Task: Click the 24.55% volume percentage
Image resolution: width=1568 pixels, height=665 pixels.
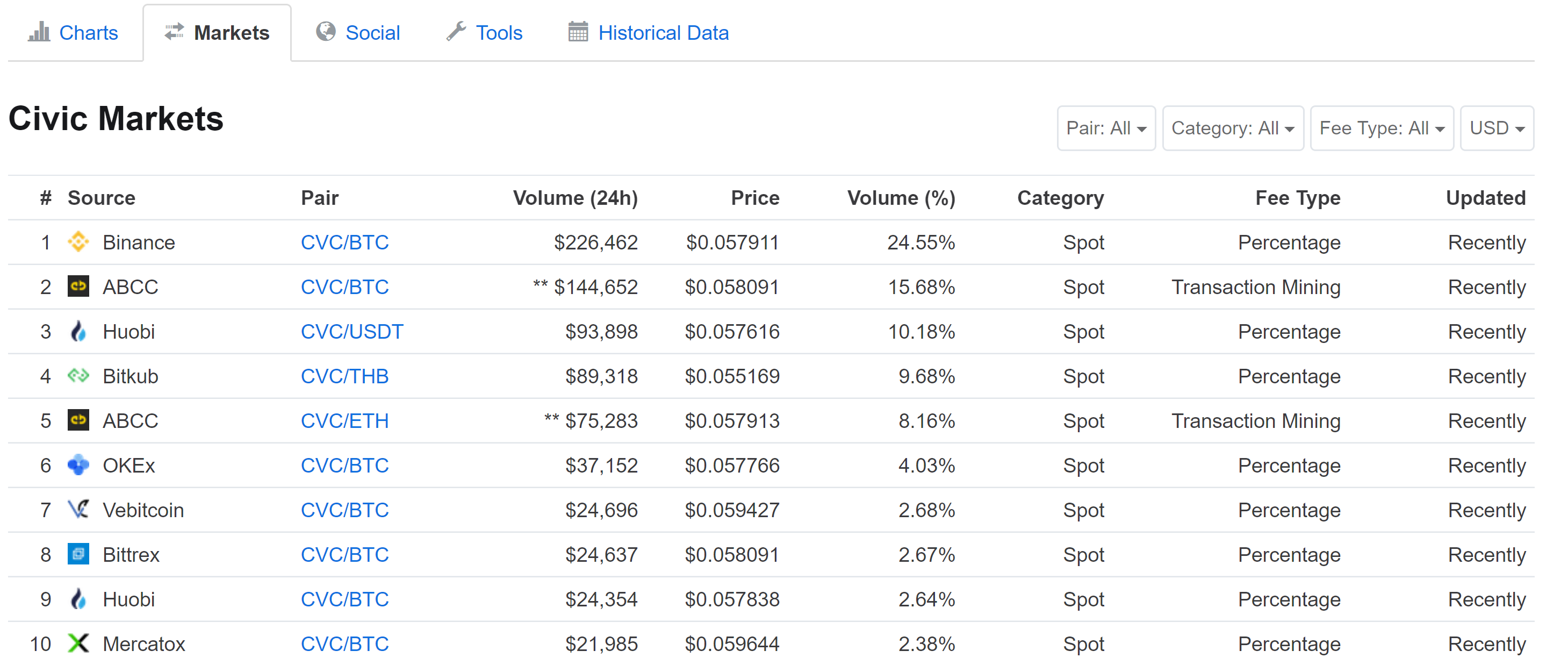Action: click(x=921, y=242)
